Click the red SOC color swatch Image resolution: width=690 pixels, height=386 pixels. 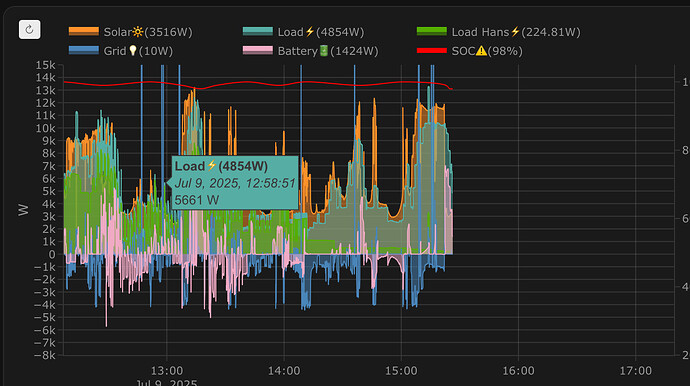[432, 51]
